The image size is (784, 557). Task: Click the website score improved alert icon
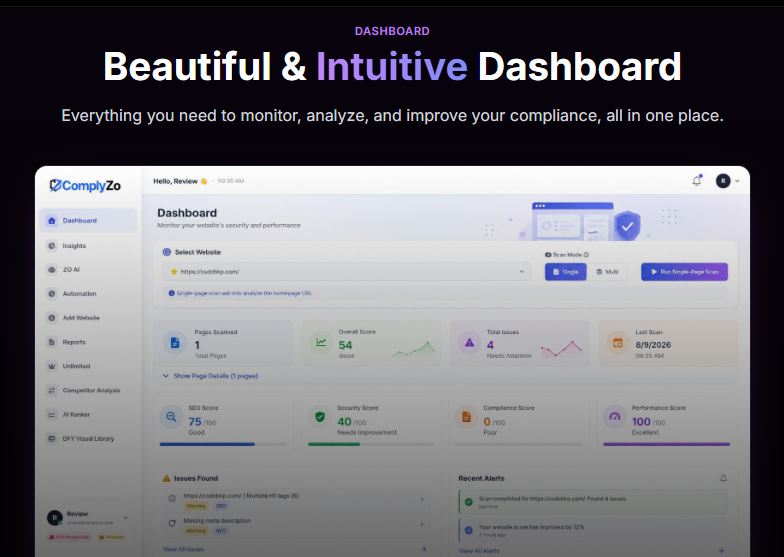click(468, 530)
